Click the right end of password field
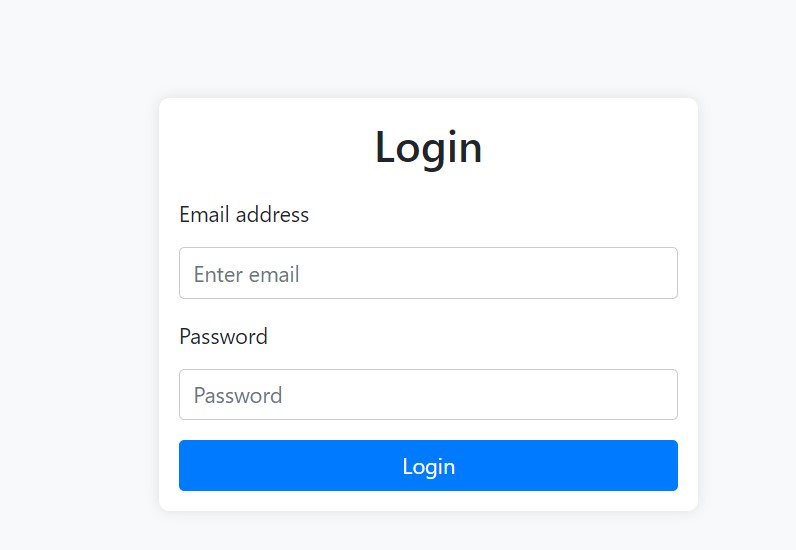Image resolution: width=796 pixels, height=550 pixels. (x=660, y=395)
